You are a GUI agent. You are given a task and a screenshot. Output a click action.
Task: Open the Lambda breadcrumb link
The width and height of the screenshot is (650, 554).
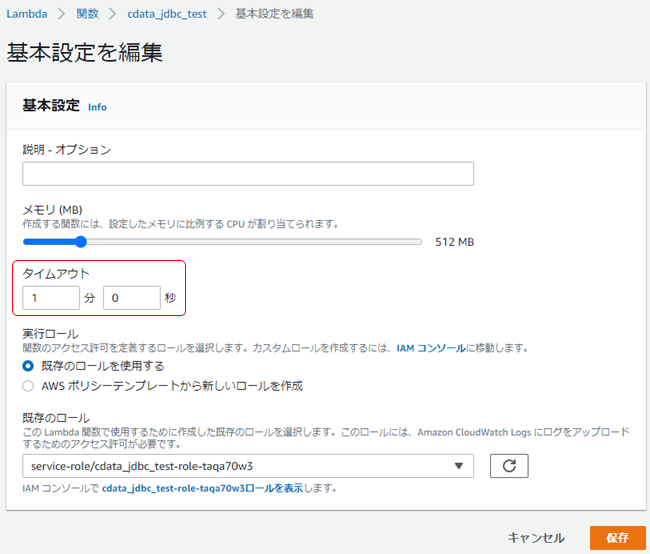pos(27,14)
